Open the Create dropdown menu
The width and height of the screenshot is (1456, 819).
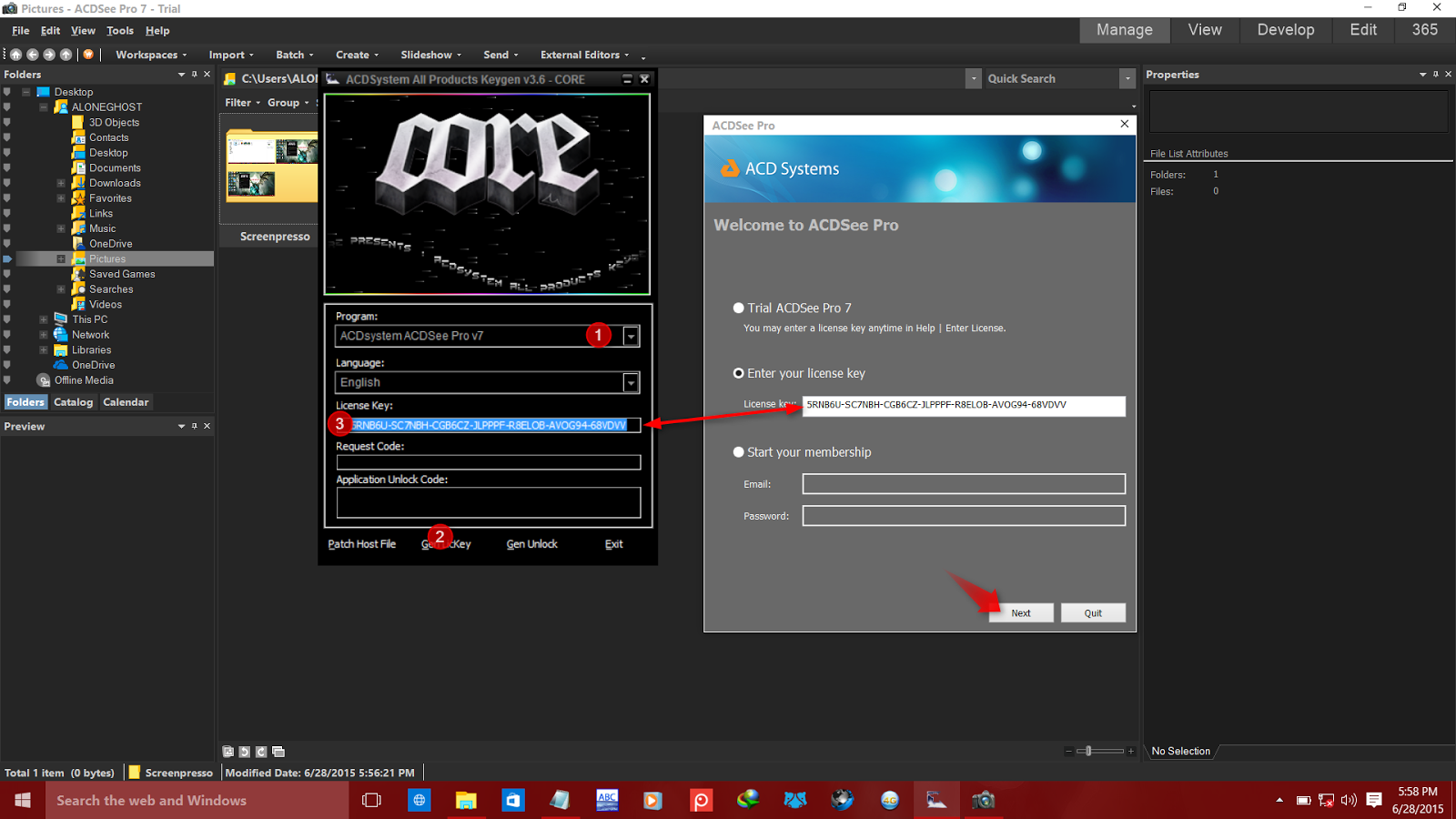(357, 55)
